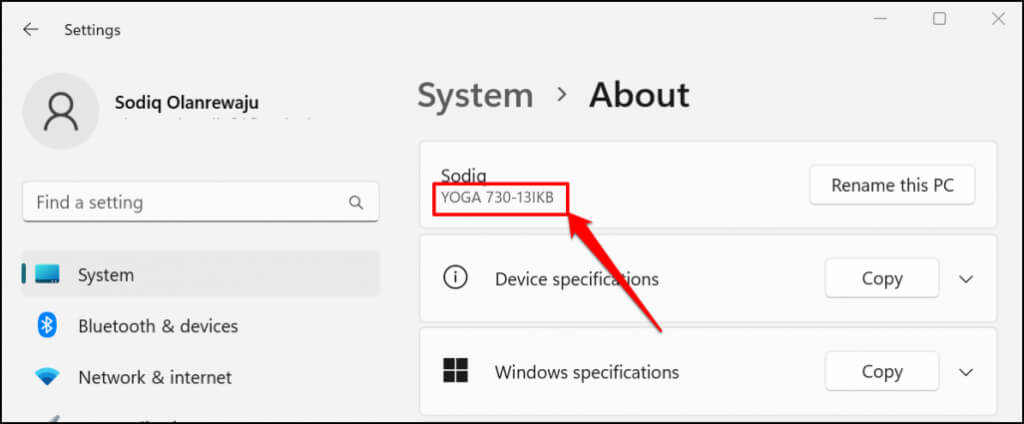The height and width of the screenshot is (424, 1024).
Task: Expand the Windows specifications chevron
Action: (966, 372)
